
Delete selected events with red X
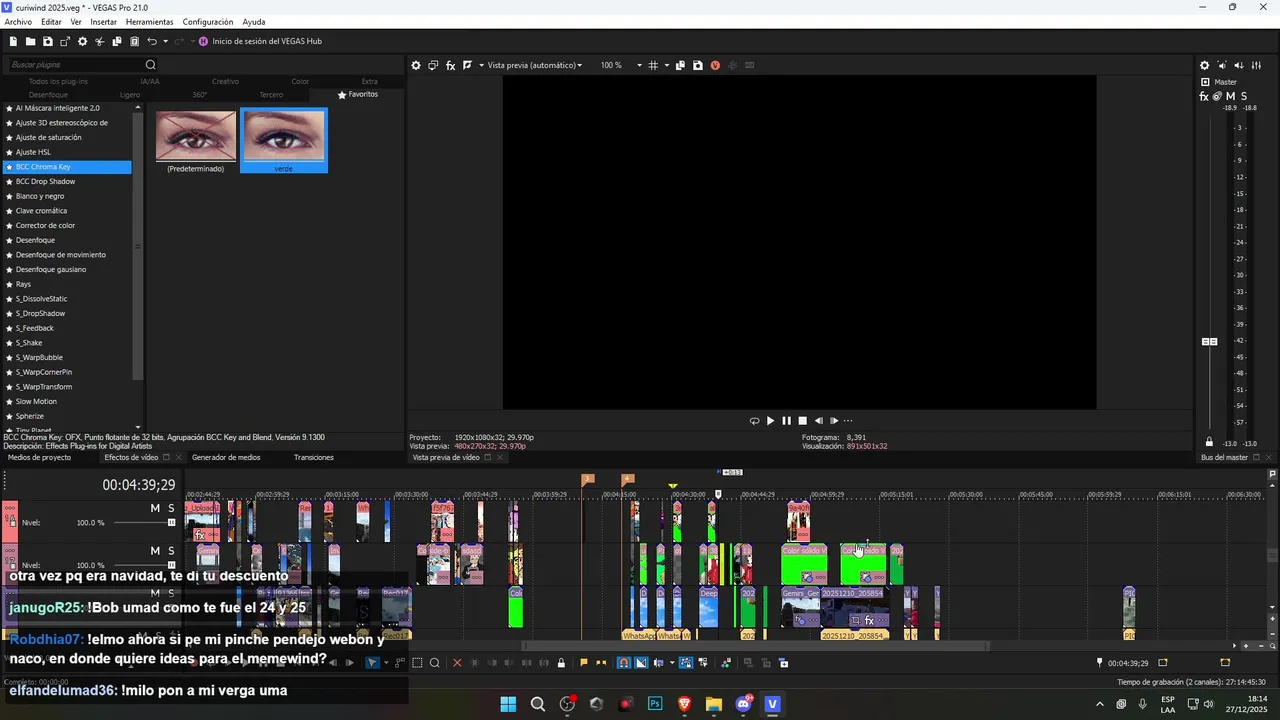pyautogui.click(x=457, y=662)
